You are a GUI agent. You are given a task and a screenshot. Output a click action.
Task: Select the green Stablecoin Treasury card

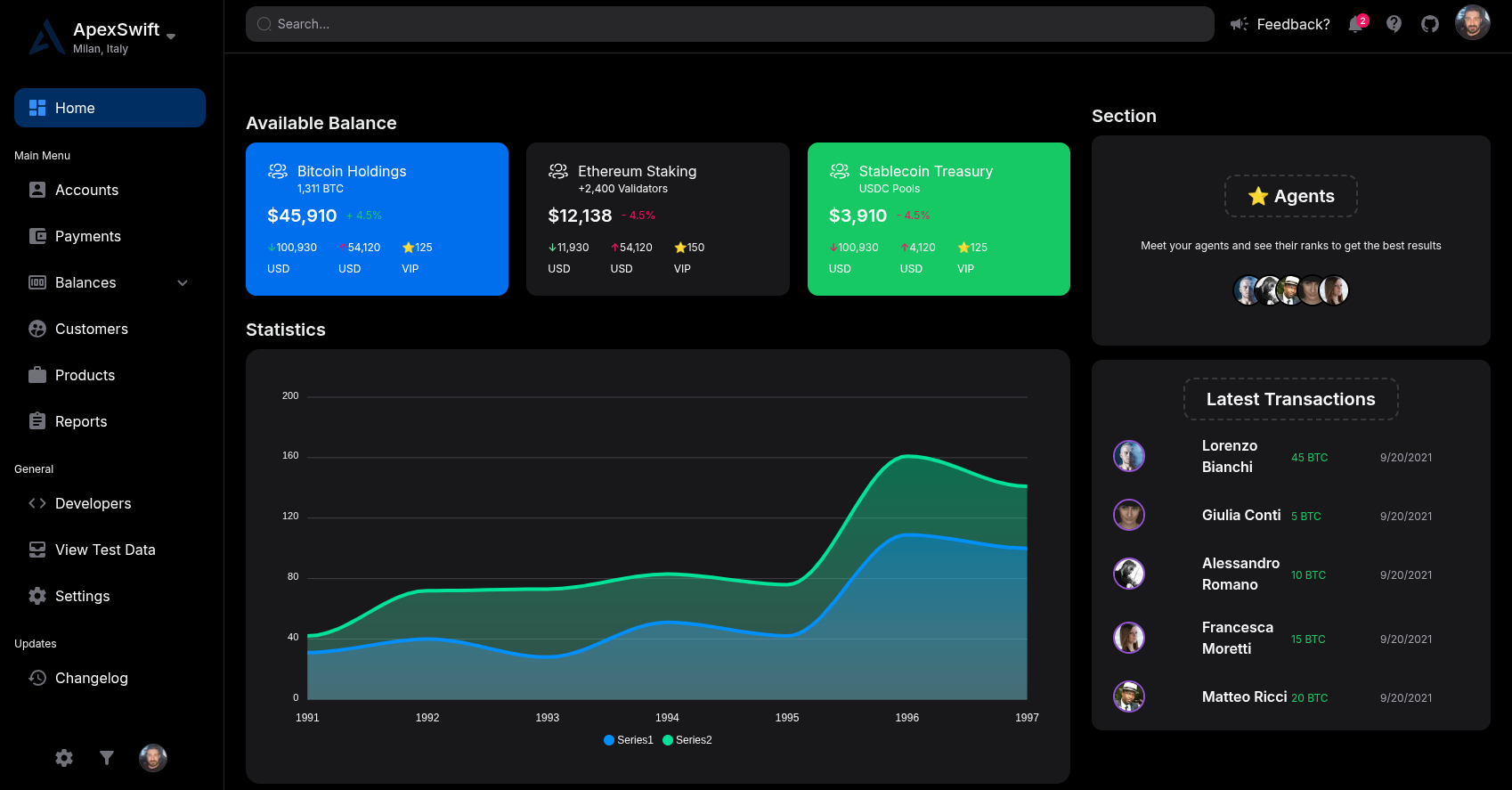[x=938, y=219]
